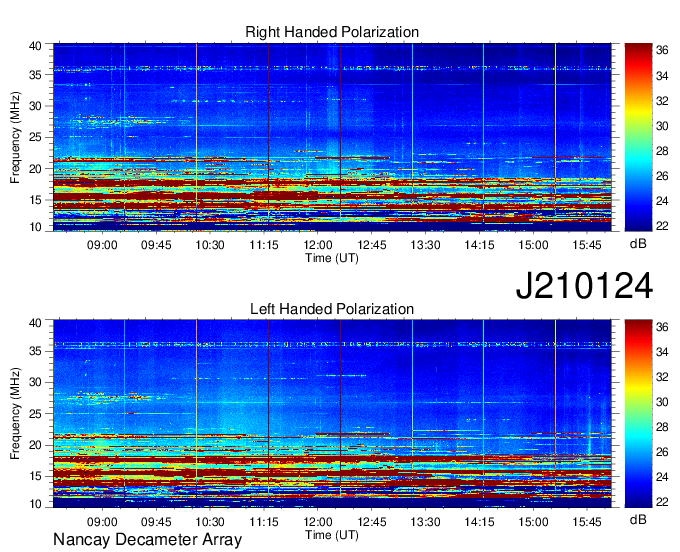Click the Right Handed Polarization title
Viewport: 680px width, 552px height.
[332, 32]
